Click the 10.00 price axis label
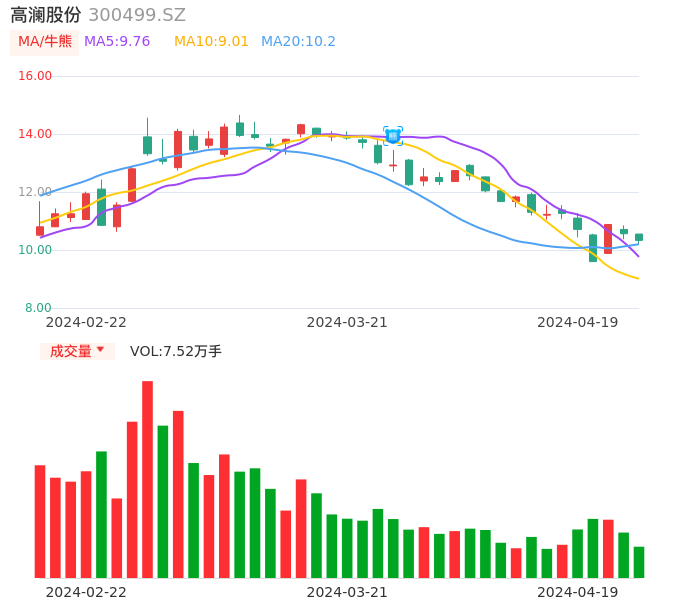The height and width of the screenshot is (606, 686). [x=35, y=250]
